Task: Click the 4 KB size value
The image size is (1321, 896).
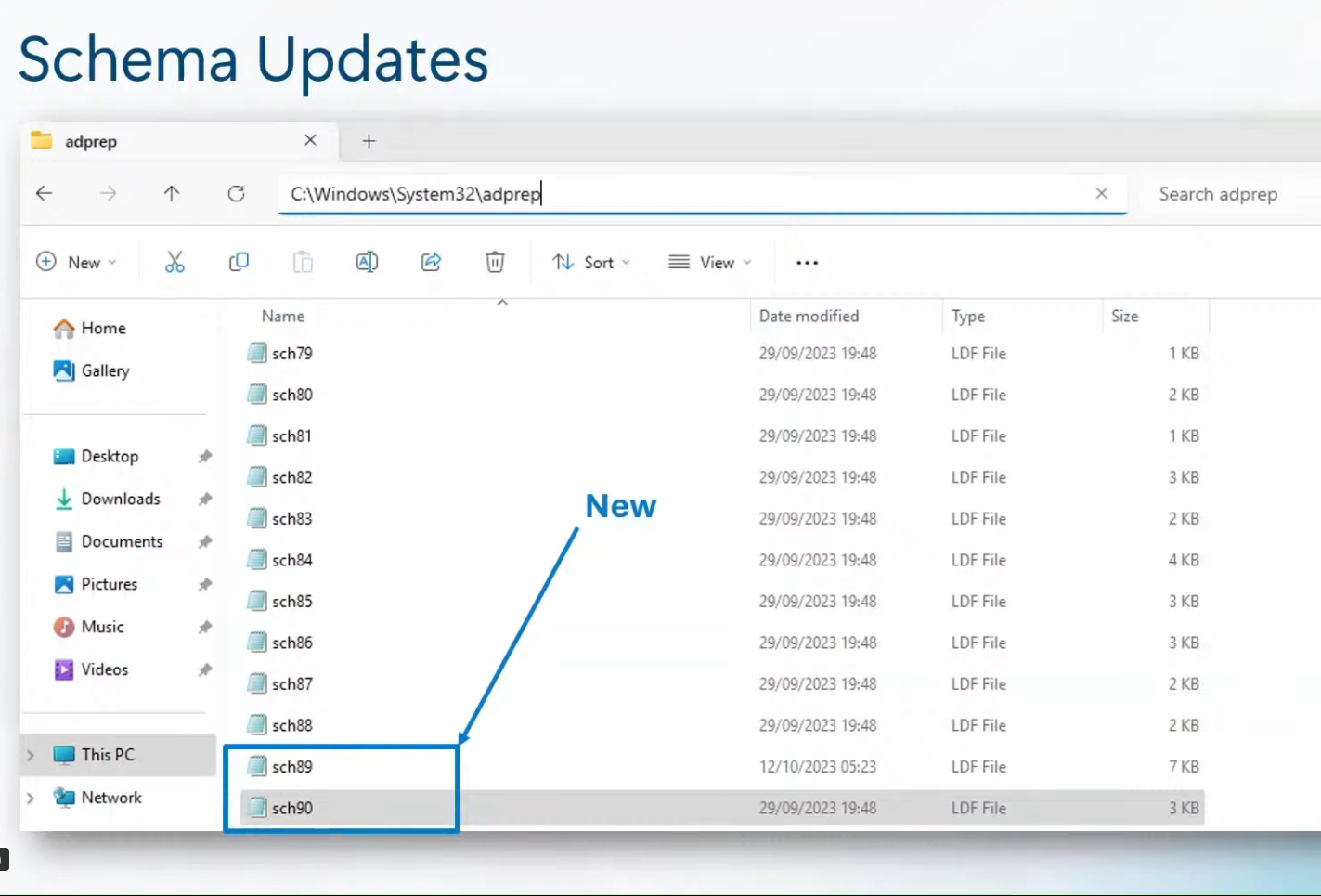Action: coord(1184,560)
